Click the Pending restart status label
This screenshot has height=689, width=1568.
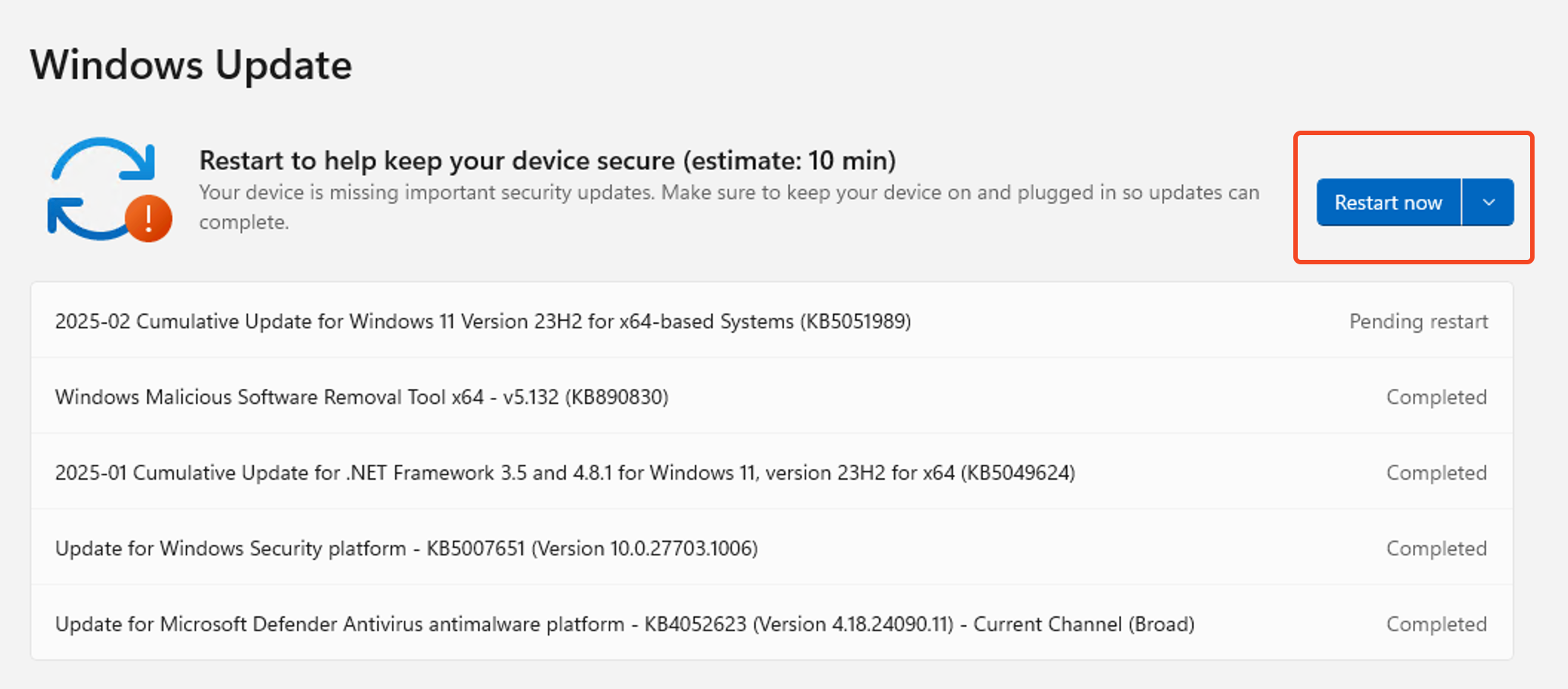click(1418, 321)
